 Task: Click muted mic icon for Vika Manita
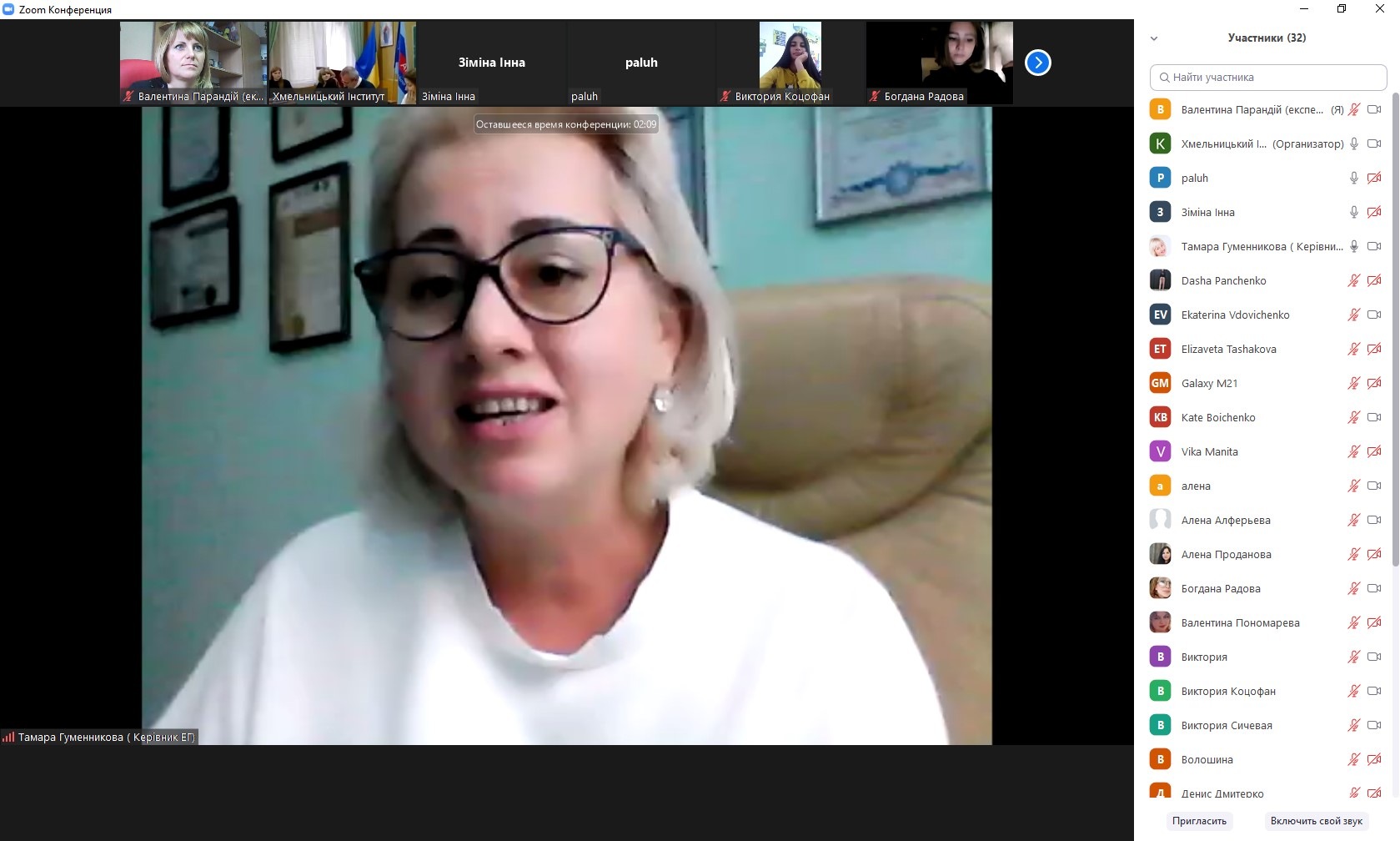point(1354,451)
